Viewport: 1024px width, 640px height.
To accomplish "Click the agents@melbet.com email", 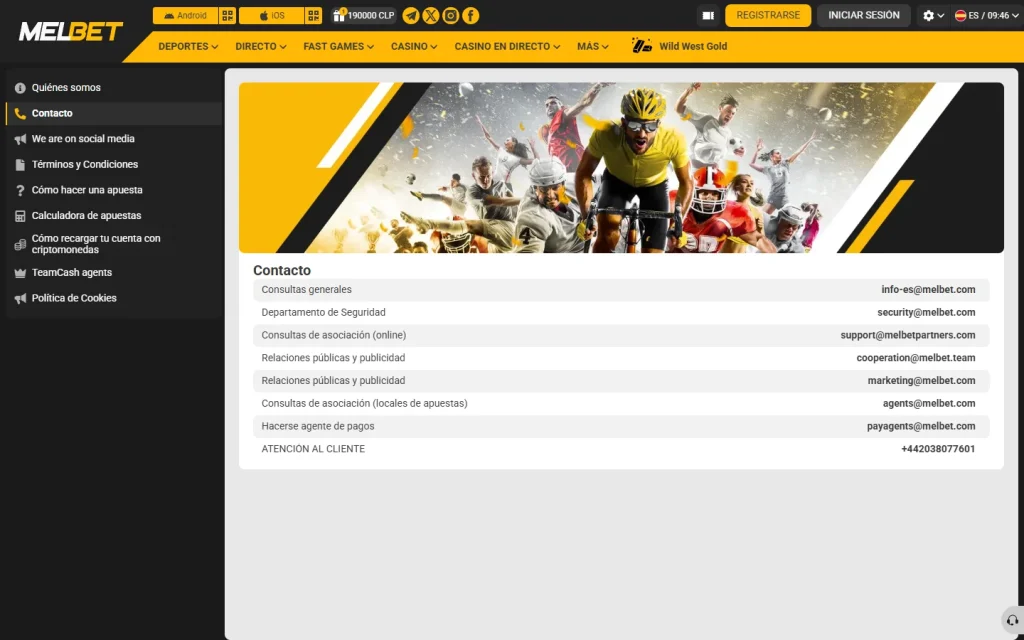I will [929, 404].
